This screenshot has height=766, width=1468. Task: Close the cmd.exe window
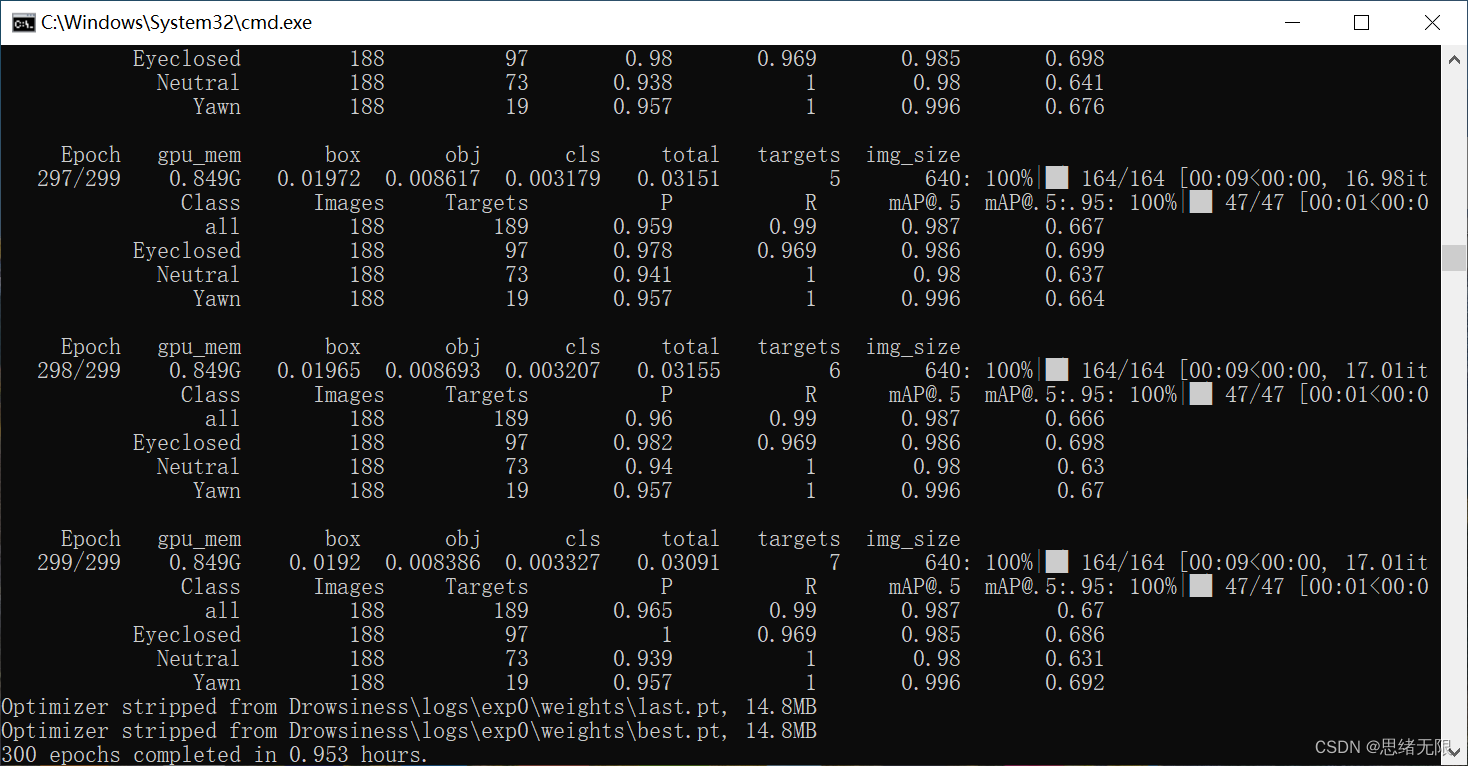(1432, 23)
